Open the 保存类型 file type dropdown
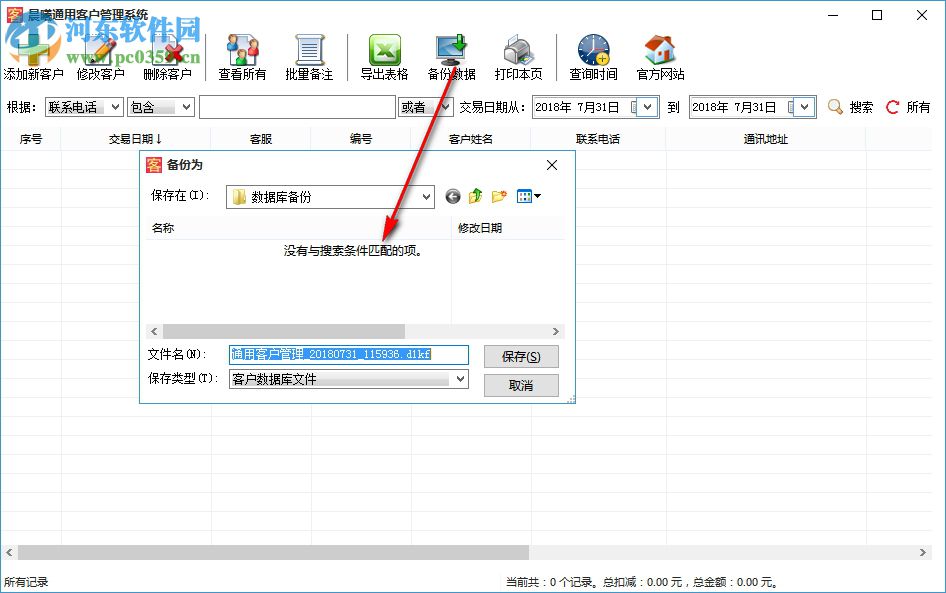 462,379
